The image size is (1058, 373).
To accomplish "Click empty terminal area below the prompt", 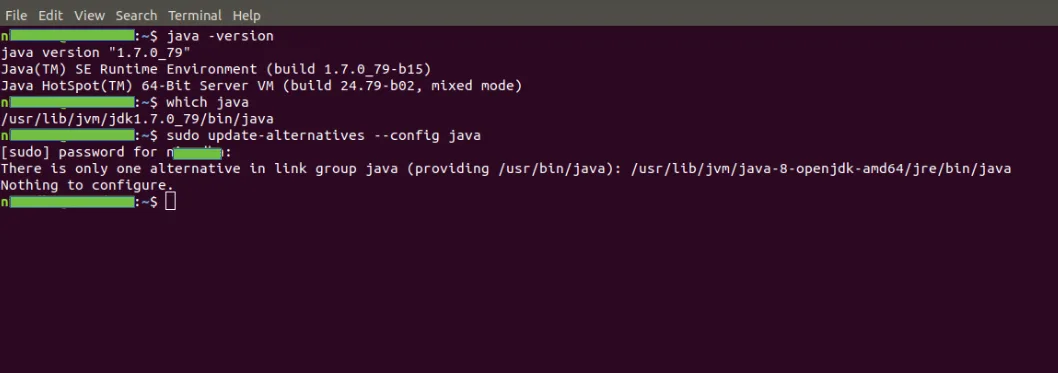I will (x=529, y=290).
